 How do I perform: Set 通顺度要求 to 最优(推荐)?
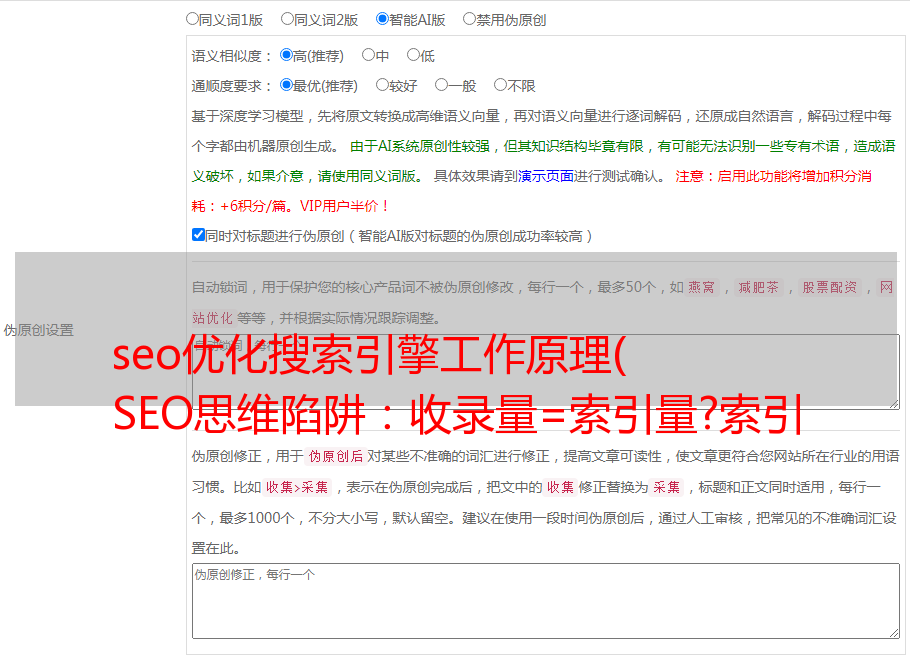pos(286,85)
